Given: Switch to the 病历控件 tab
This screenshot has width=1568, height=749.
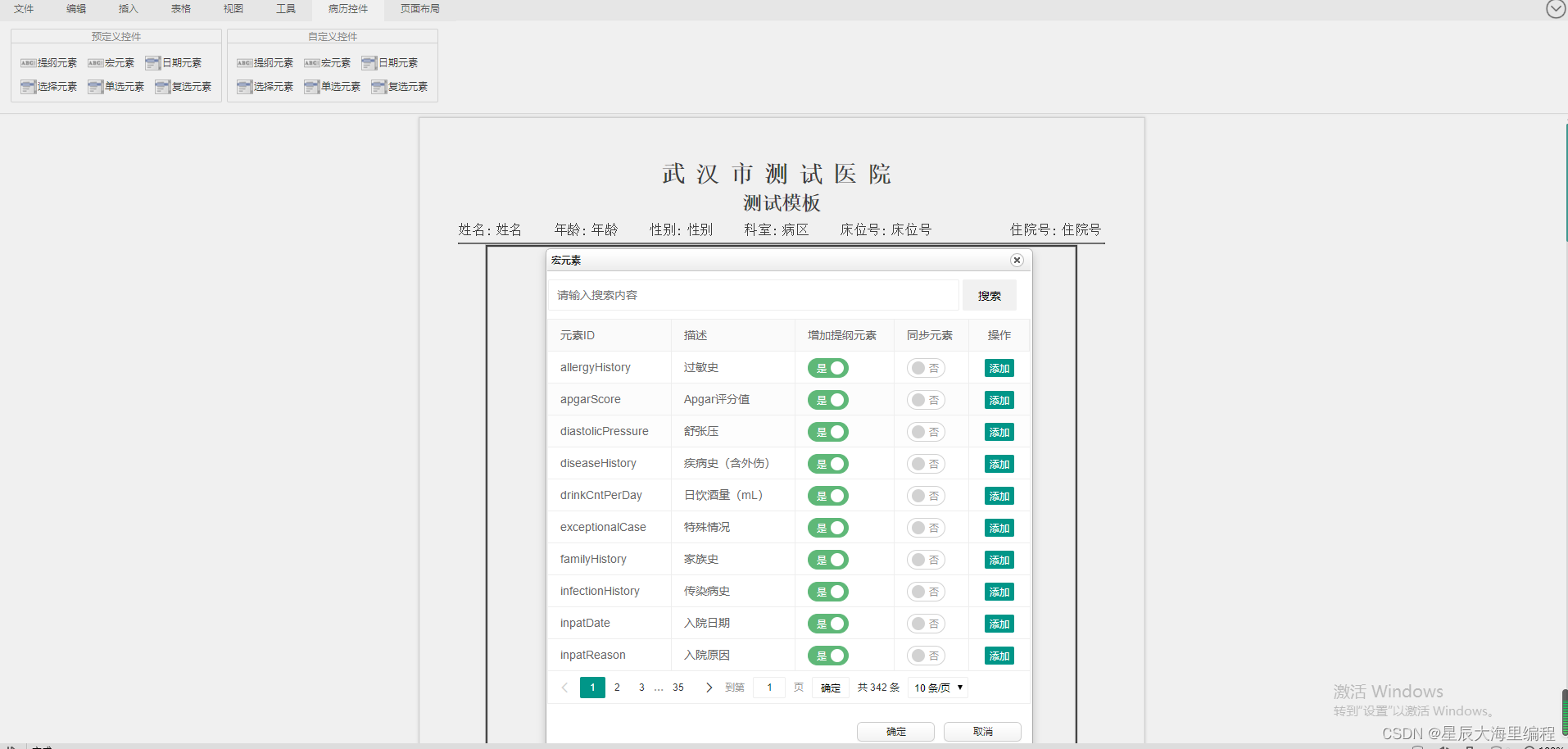Looking at the screenshot, I should point(348,9).
